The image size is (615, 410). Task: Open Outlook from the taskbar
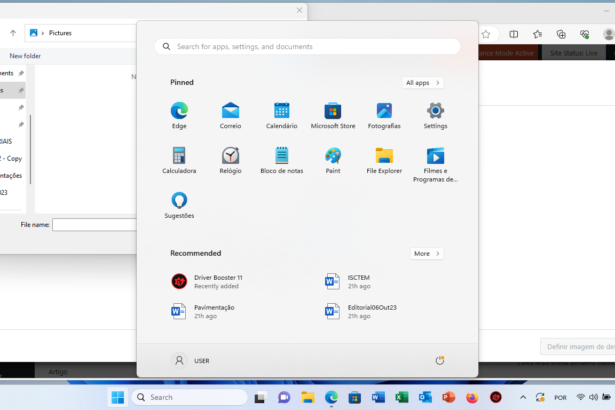425,397
